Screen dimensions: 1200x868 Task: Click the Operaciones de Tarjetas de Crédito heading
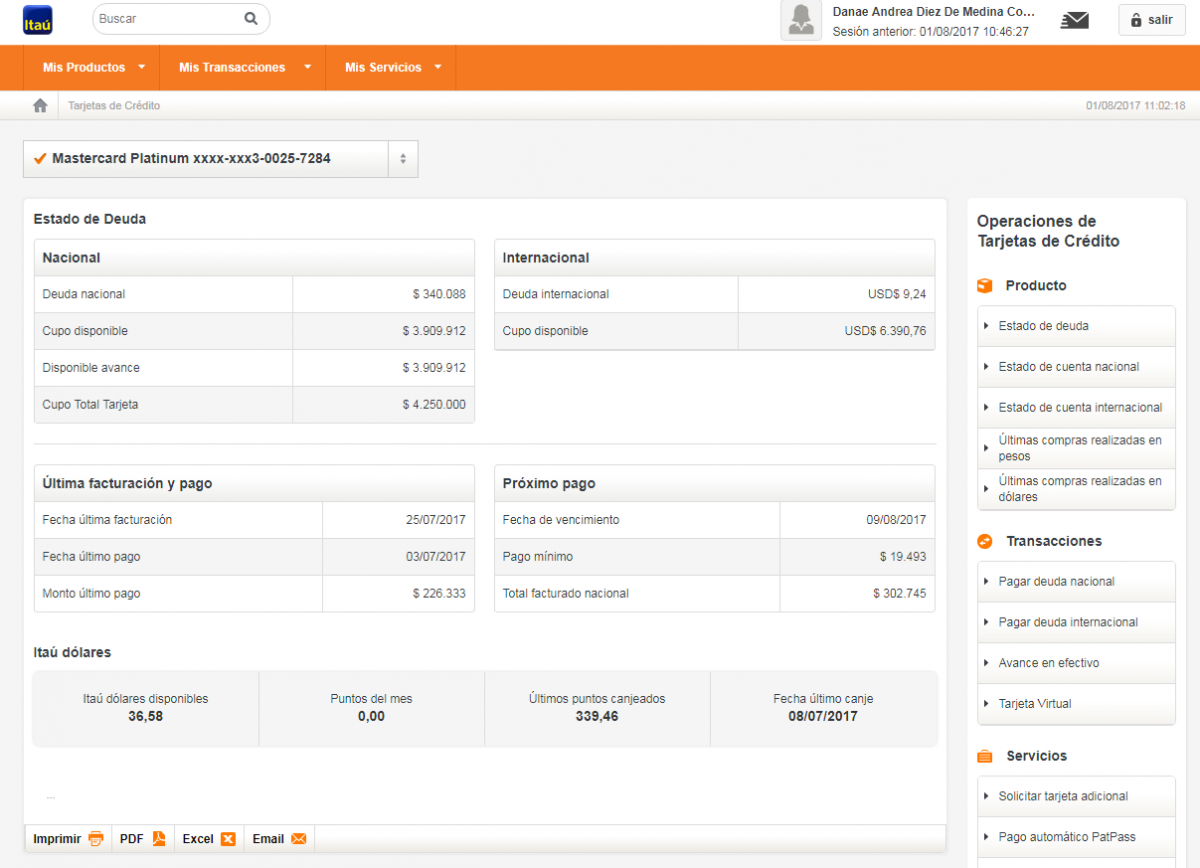click(x=1048, y=231)
